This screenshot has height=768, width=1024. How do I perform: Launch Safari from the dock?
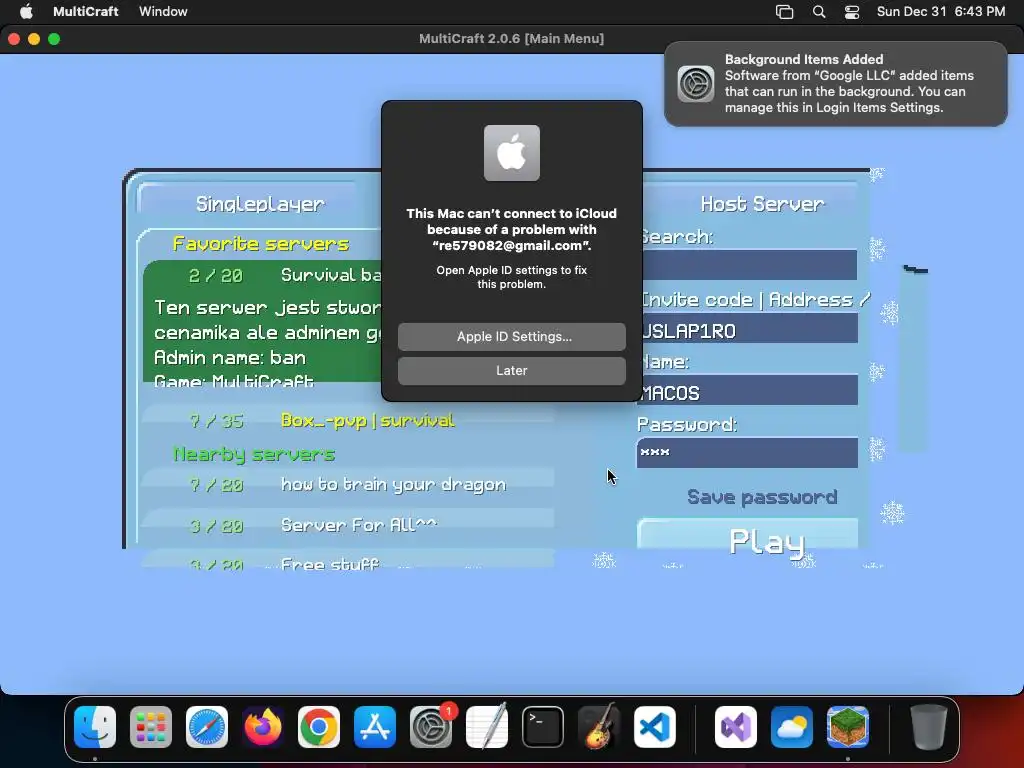pyautogui.click(x=207, y=727)
